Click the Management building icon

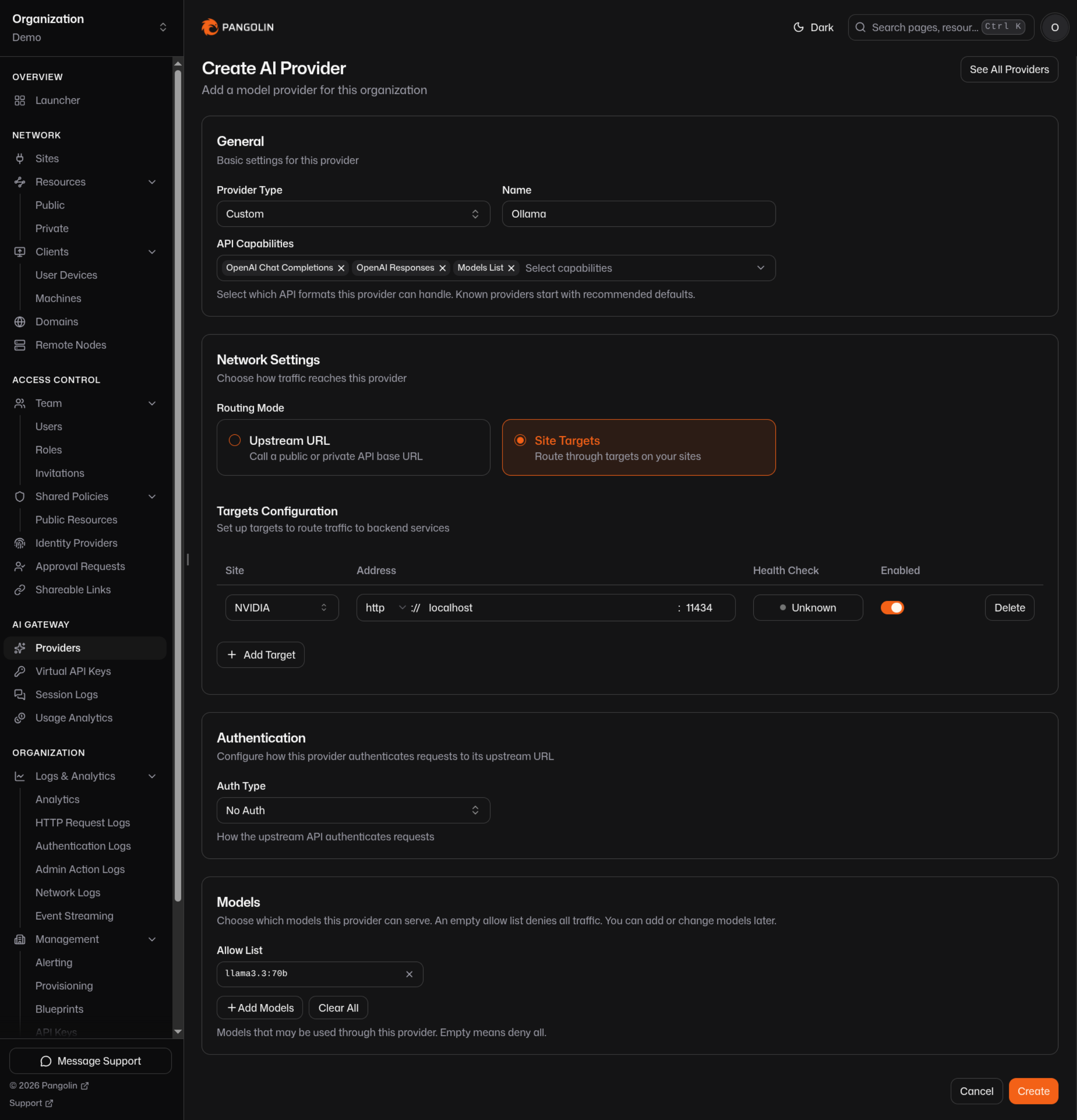[20, 939]
